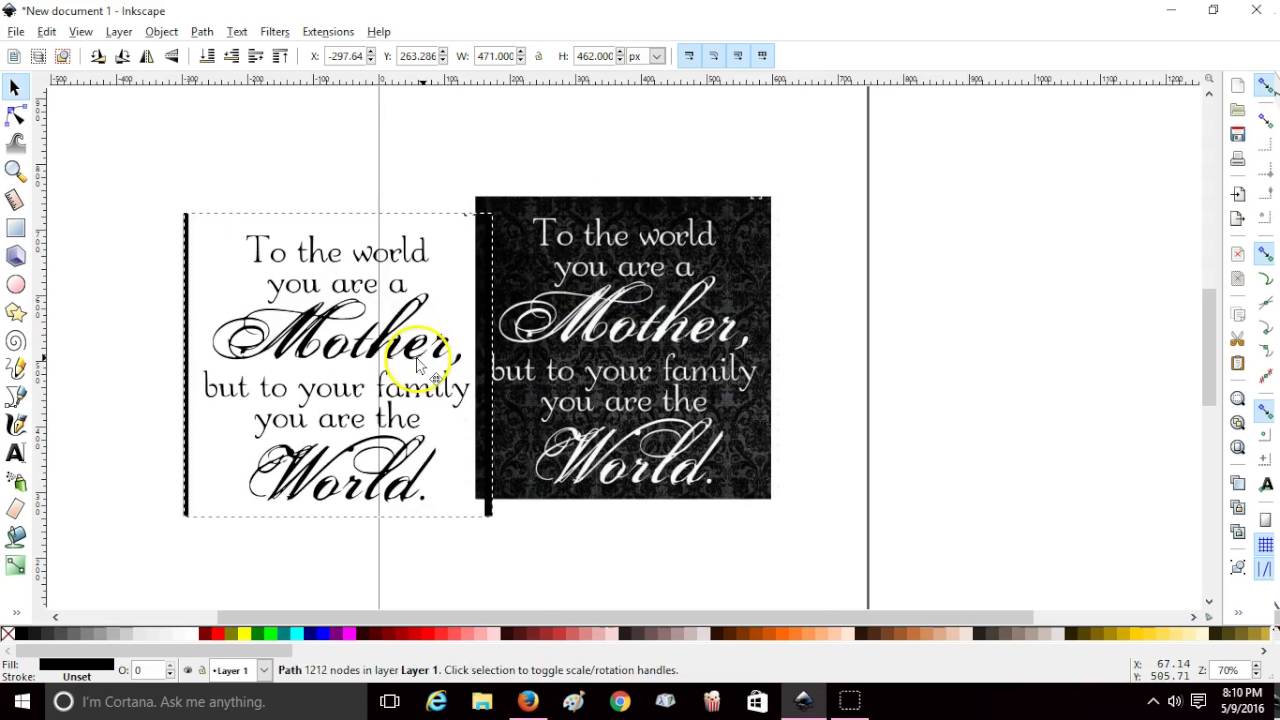Open the Path menu
The height and width of the screenshot is (720, 1280).
[x=202, y=32]
